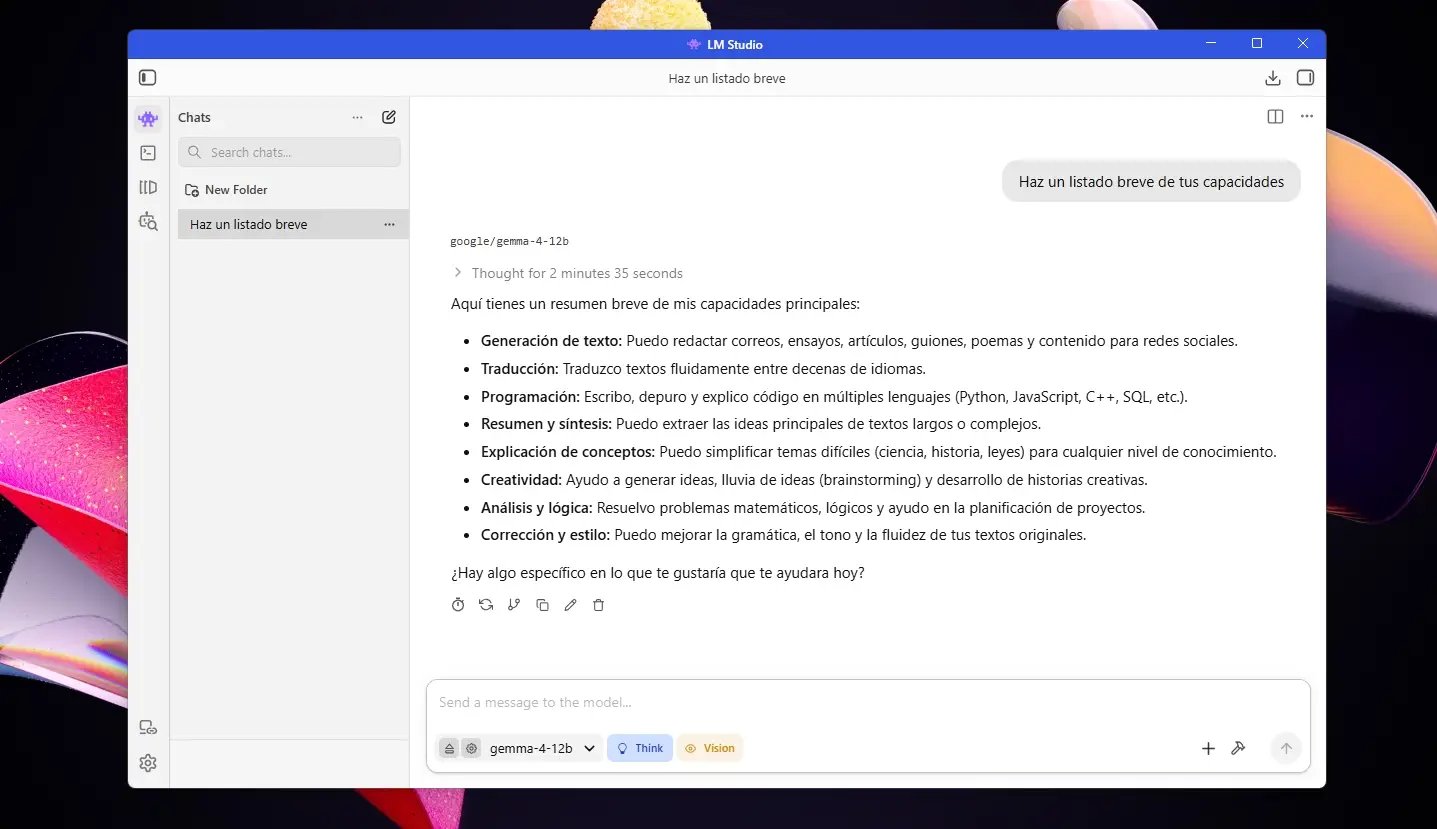Image resolution: width=1437 pixels, height=829 pixels.
Task: Toggle the Vision capability
Action: pos(710,748)
